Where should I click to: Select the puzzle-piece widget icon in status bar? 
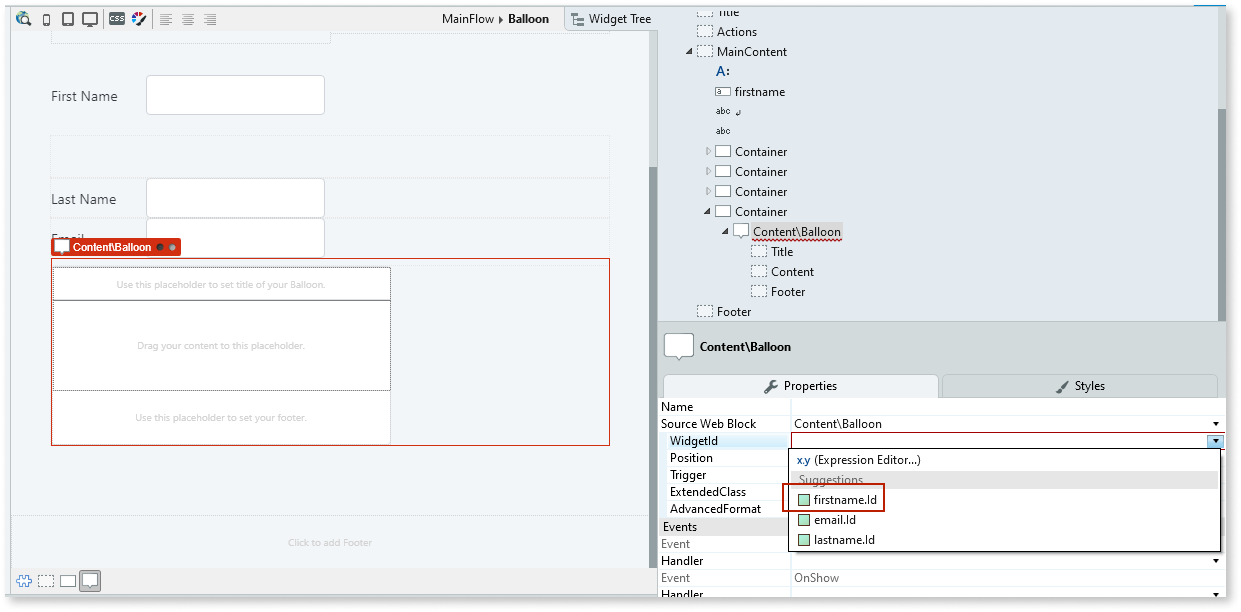coord(23,580)
